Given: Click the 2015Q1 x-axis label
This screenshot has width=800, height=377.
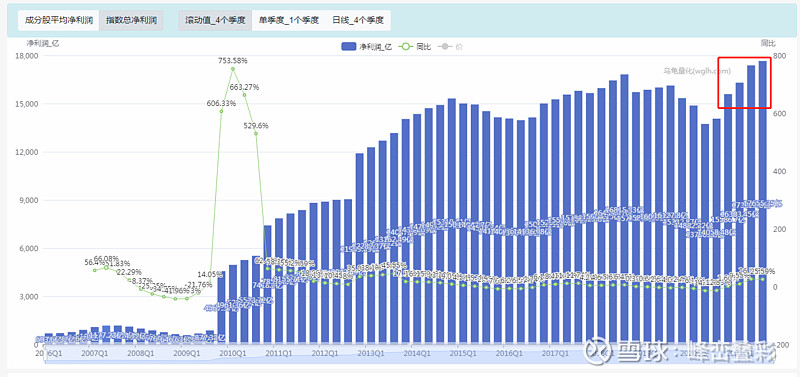Looking at the screenshot, I should click(463, 353).
